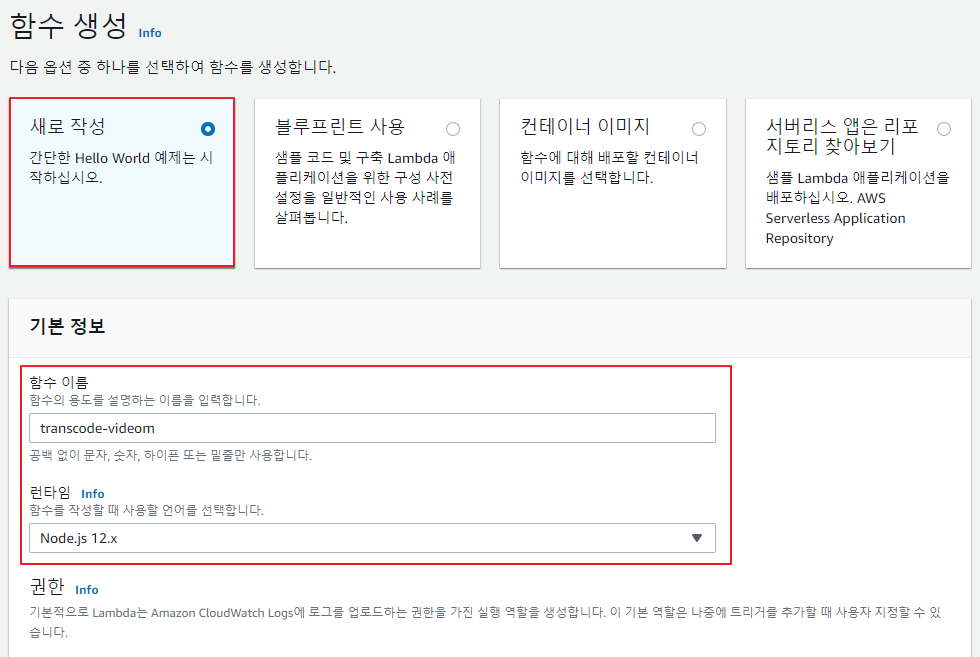This screenshot has height=657, width=980.
Task: Open the 런타임 Node.js 12.x dropdown
Action: coord(372,538)
